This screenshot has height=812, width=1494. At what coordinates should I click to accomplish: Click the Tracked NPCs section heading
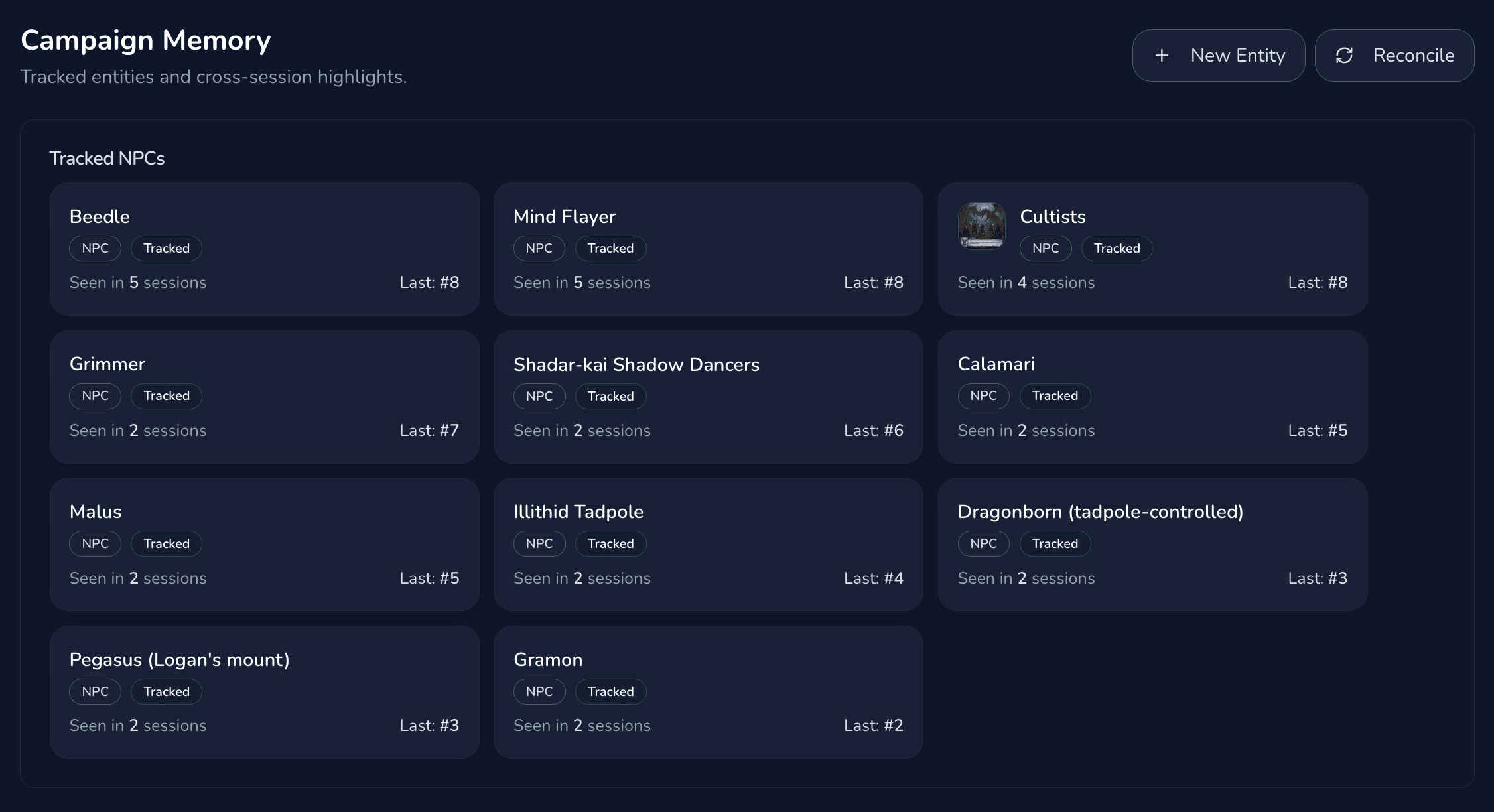[x=107, y=158]
